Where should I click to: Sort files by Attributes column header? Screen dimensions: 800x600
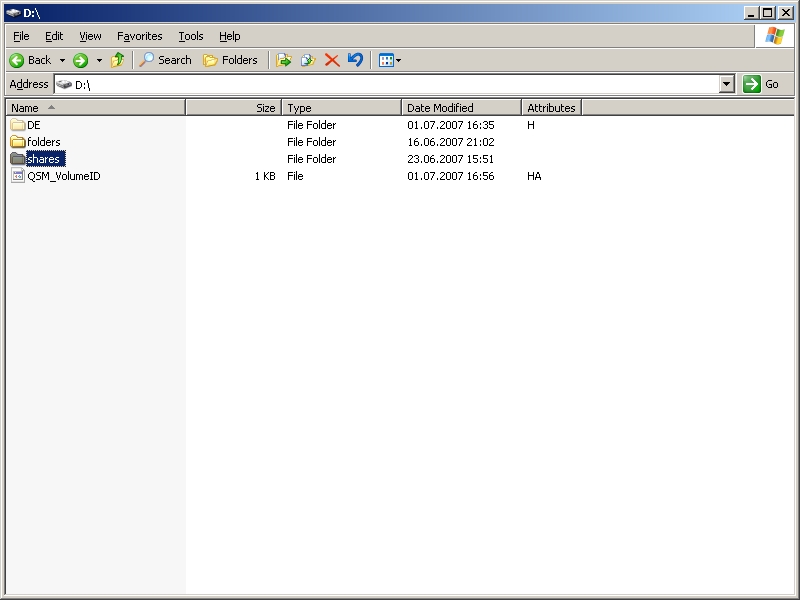(x=551, y=108)
